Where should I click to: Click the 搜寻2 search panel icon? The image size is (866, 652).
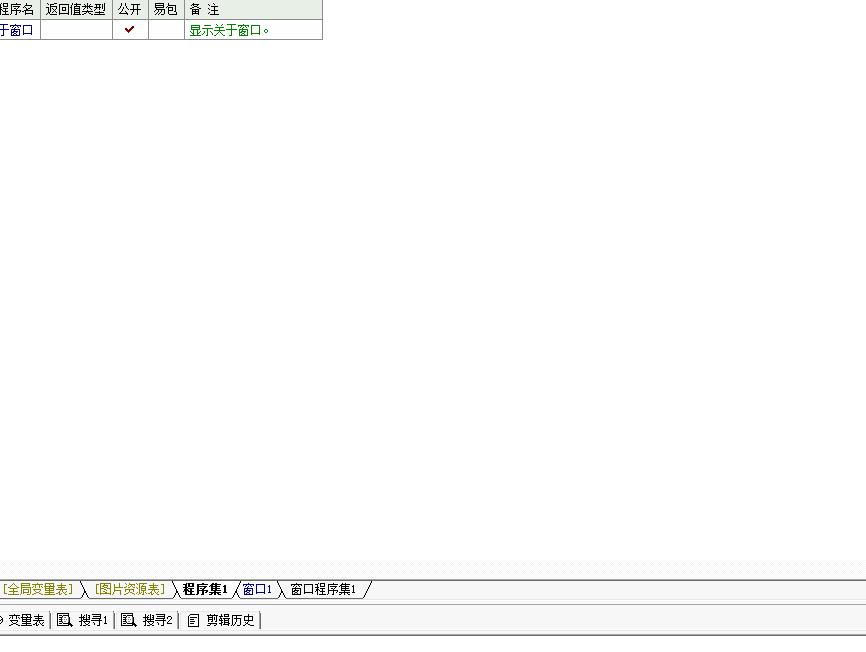128,620
